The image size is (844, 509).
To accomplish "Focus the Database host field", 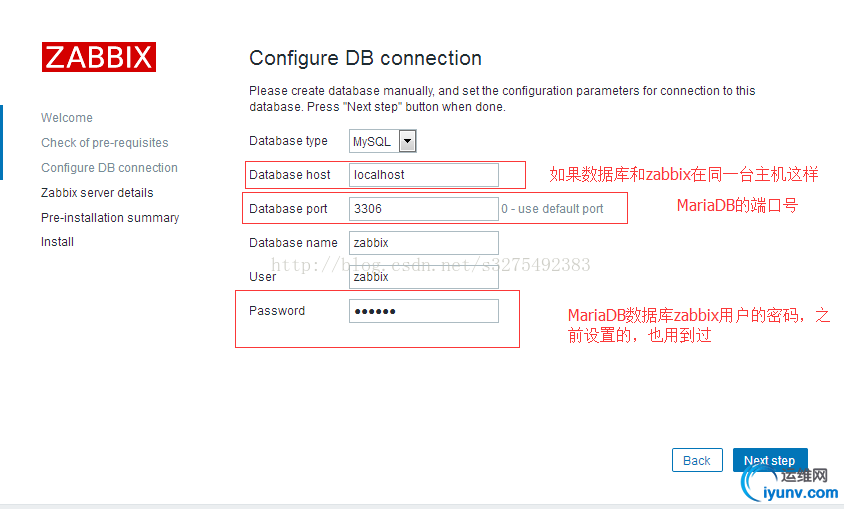I will [x=423, y=175].
